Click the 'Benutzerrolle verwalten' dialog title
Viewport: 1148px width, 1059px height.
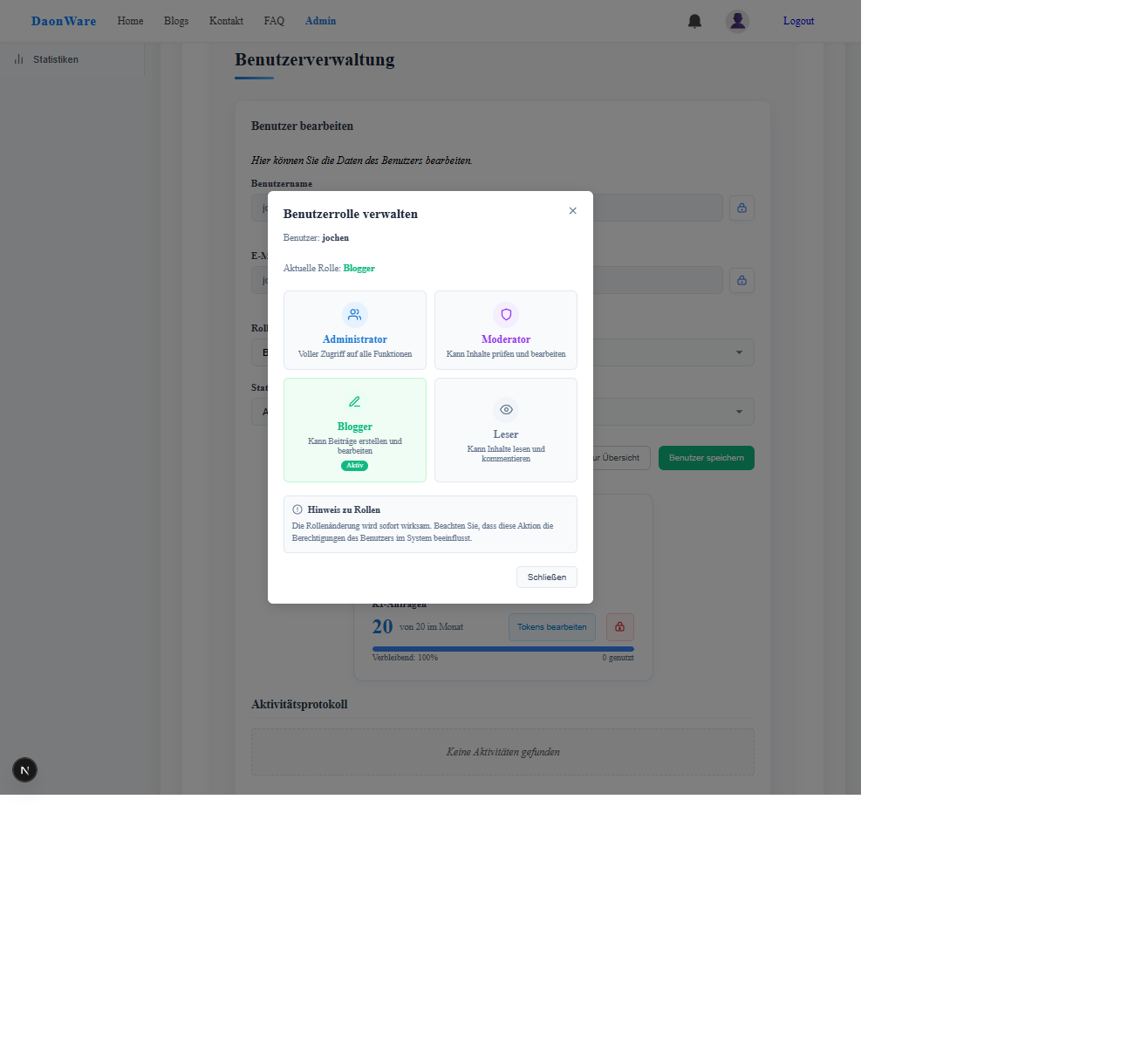[x=351, y=214]
